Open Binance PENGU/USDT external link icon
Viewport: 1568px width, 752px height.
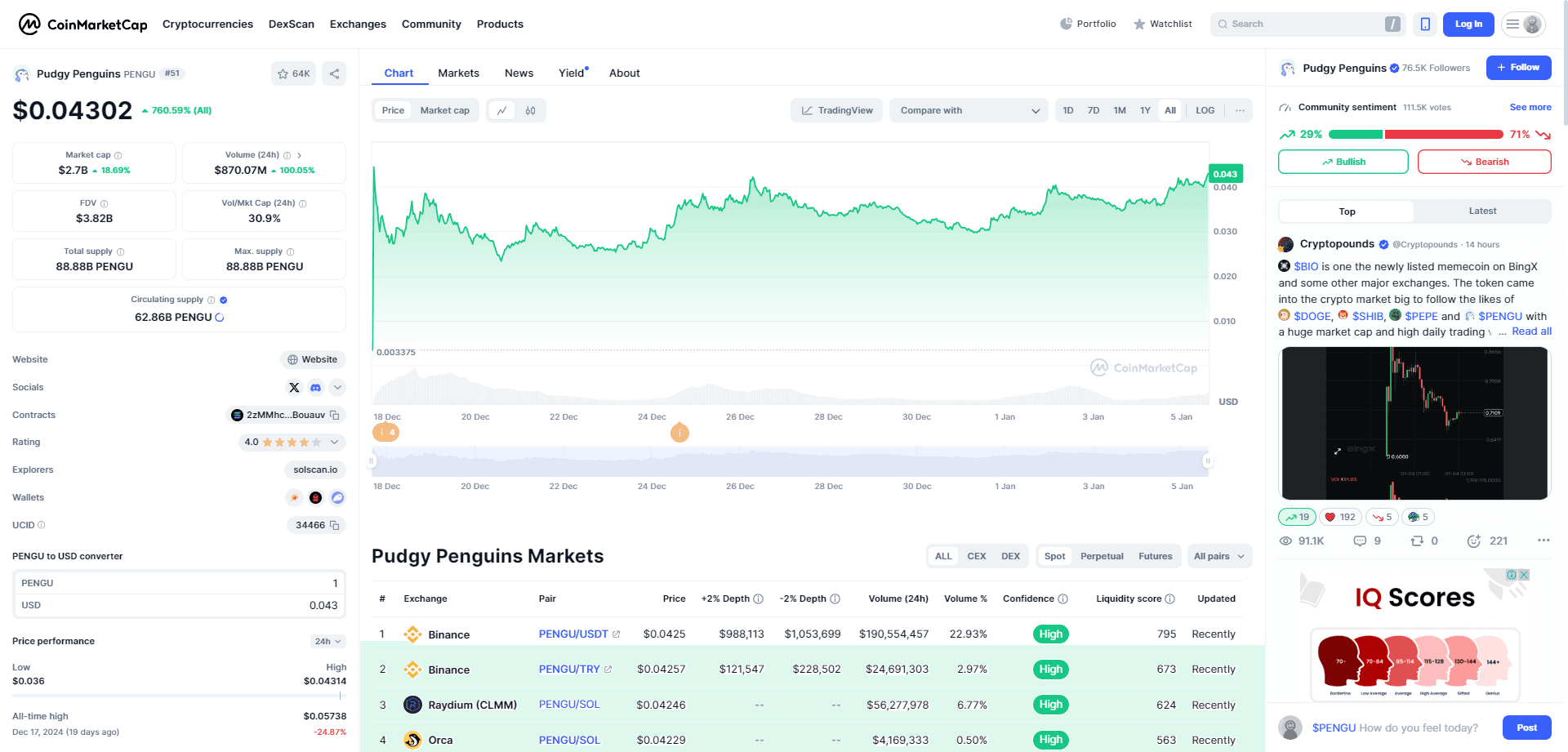click(617, 634)
